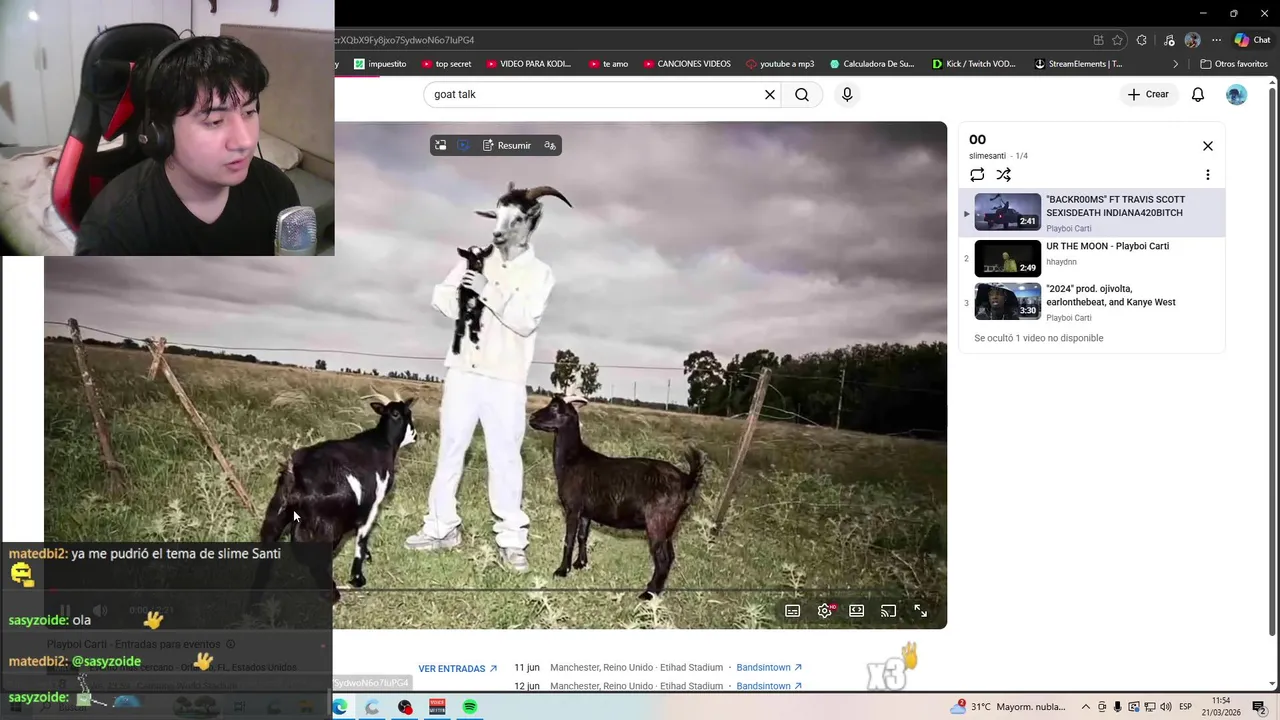
Task: Play UR THE MOON - Playboi Carti
Action: [1107, 246]
